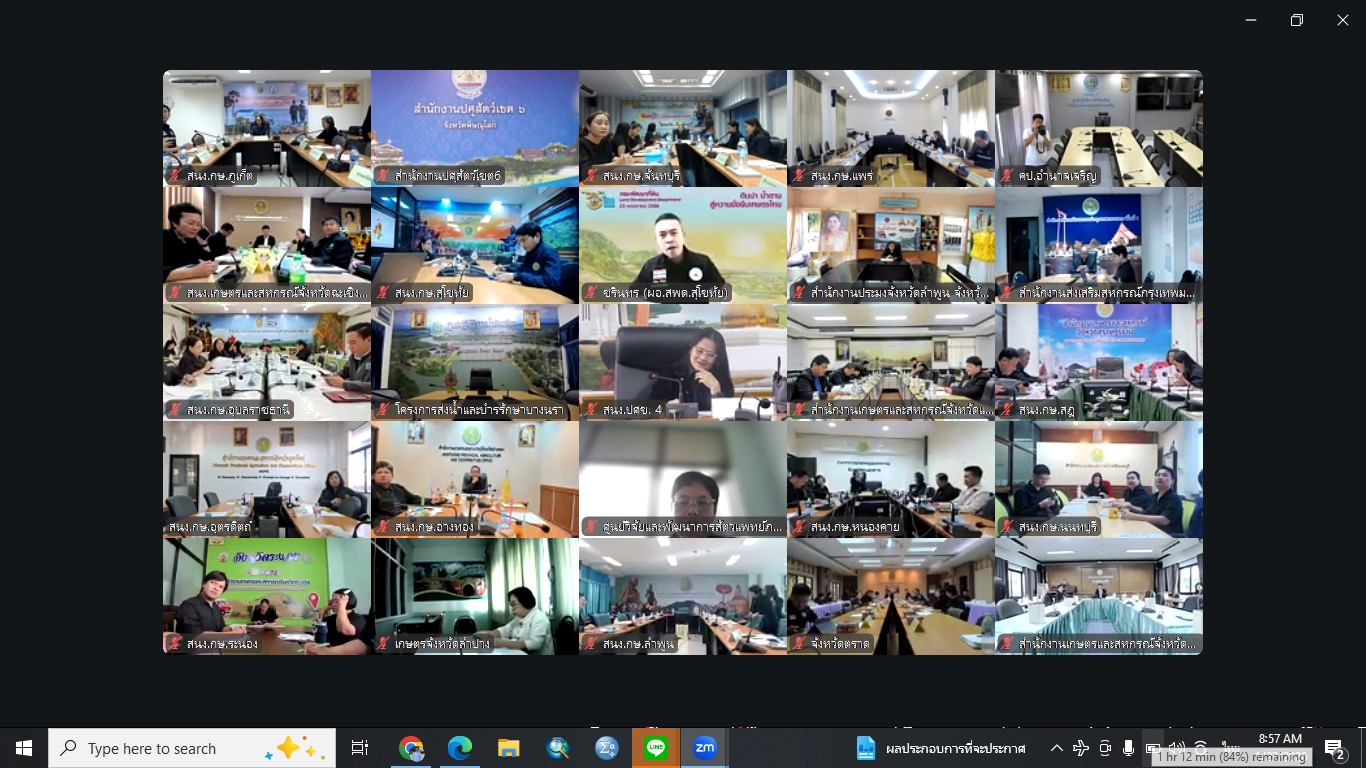This screenshot has height=768, width=1366.
Task: Open the ผลประกอบการที่จะประกาศ document taskbar item
Action: [940, 748]
